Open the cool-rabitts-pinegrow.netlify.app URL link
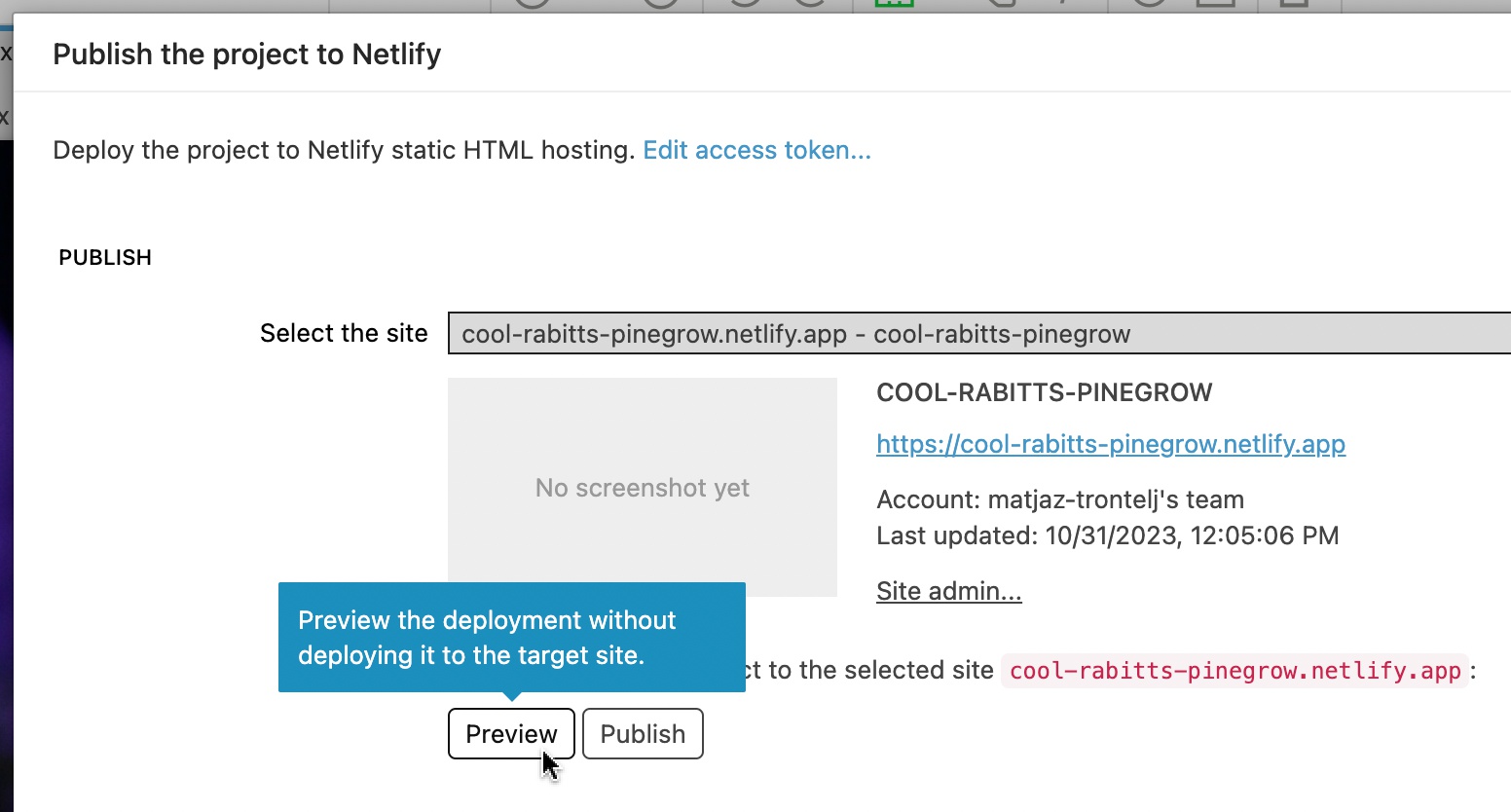 pyautogui.click(x=1111, y=444)
